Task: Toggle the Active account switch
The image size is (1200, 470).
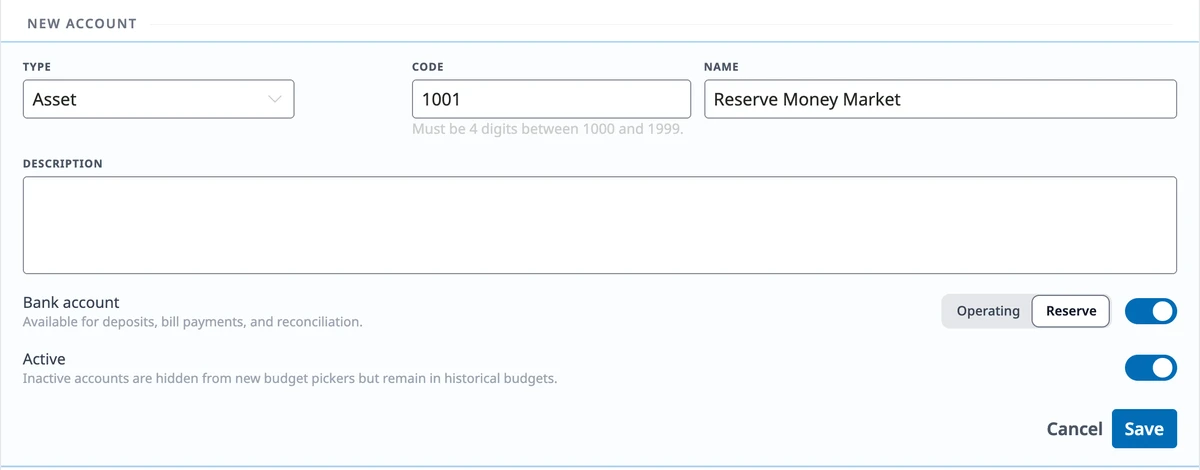Action: (1151, 368)
